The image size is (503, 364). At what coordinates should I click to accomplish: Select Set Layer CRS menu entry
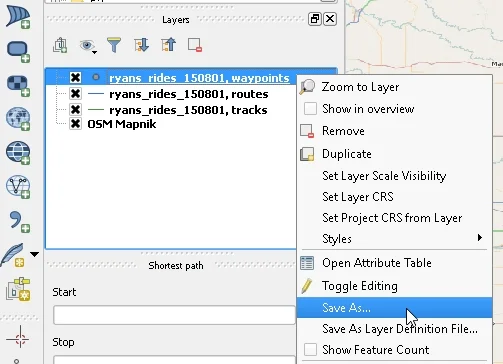[x=395, y=197]
